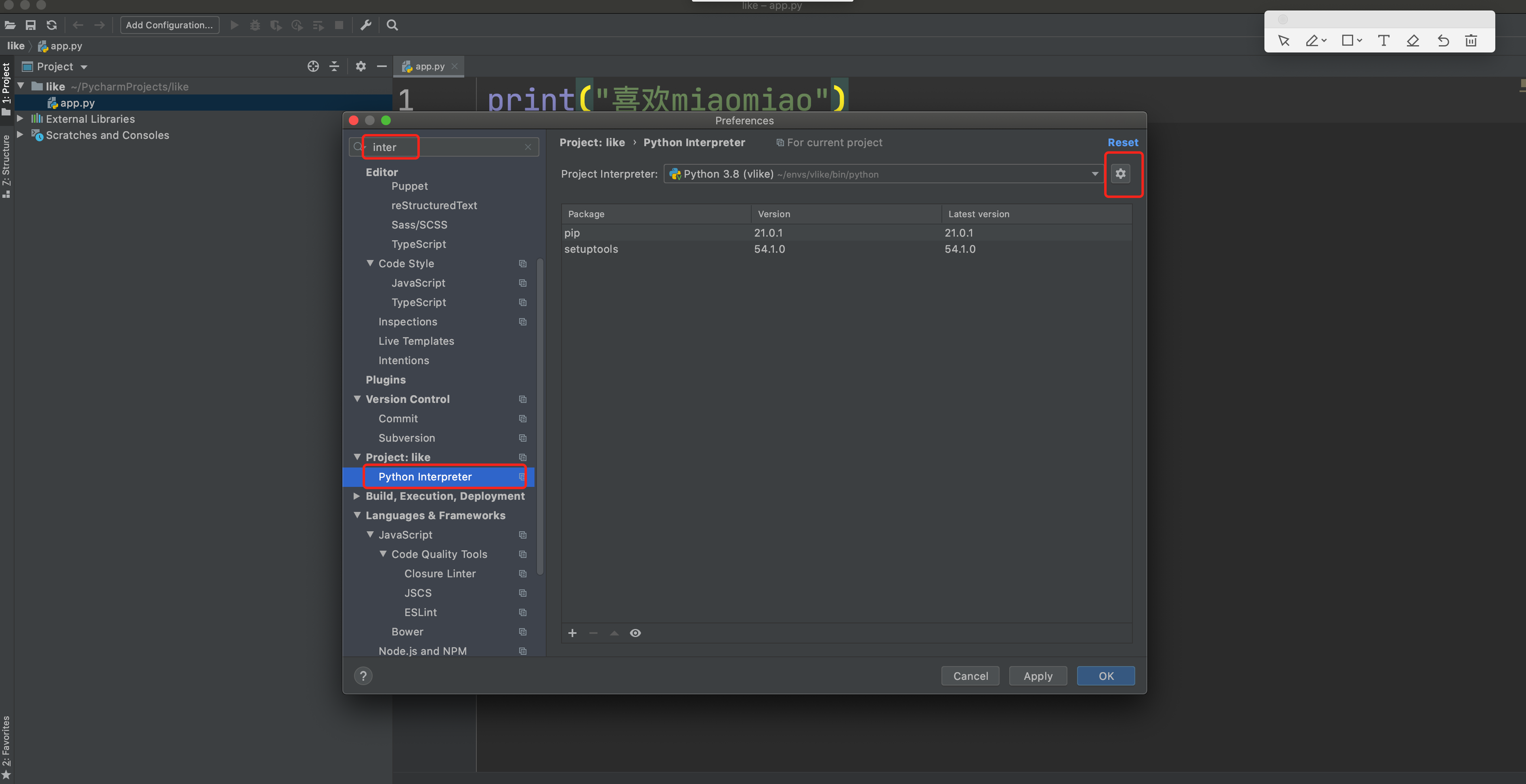The height and width of the screenshot is (784, 1526).
Task: Collapse the Version Control section
Action: 357,399
